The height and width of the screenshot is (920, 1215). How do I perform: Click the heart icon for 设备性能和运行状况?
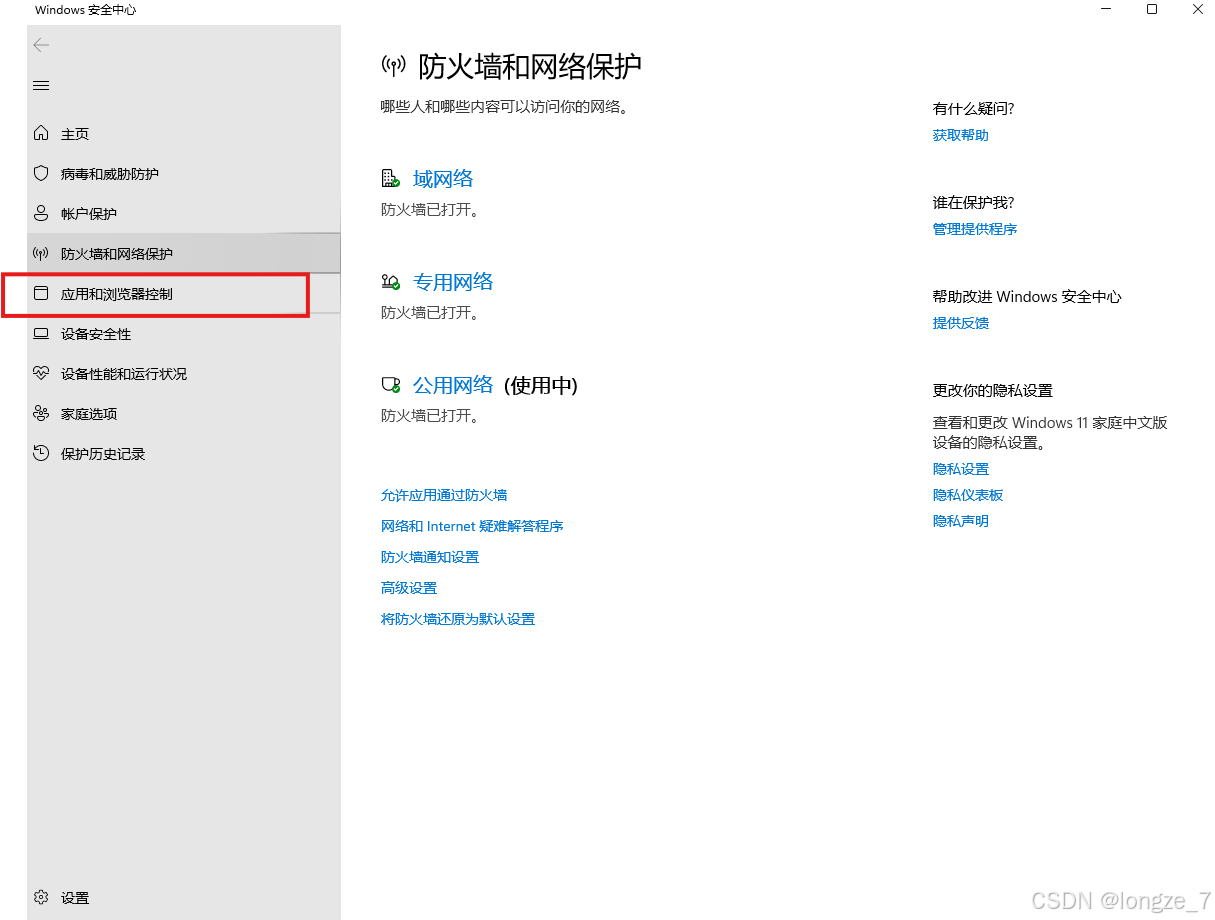point(41,373)
